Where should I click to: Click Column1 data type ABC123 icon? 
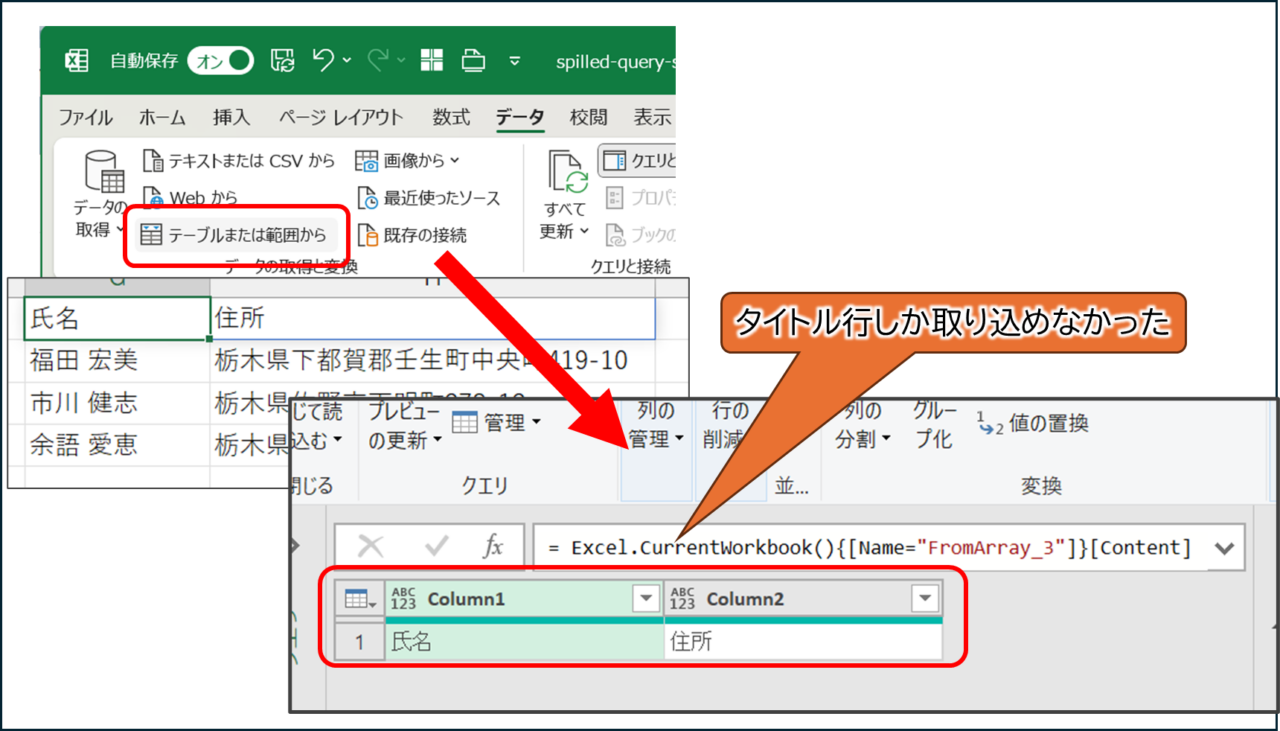[x=404, y=599]
